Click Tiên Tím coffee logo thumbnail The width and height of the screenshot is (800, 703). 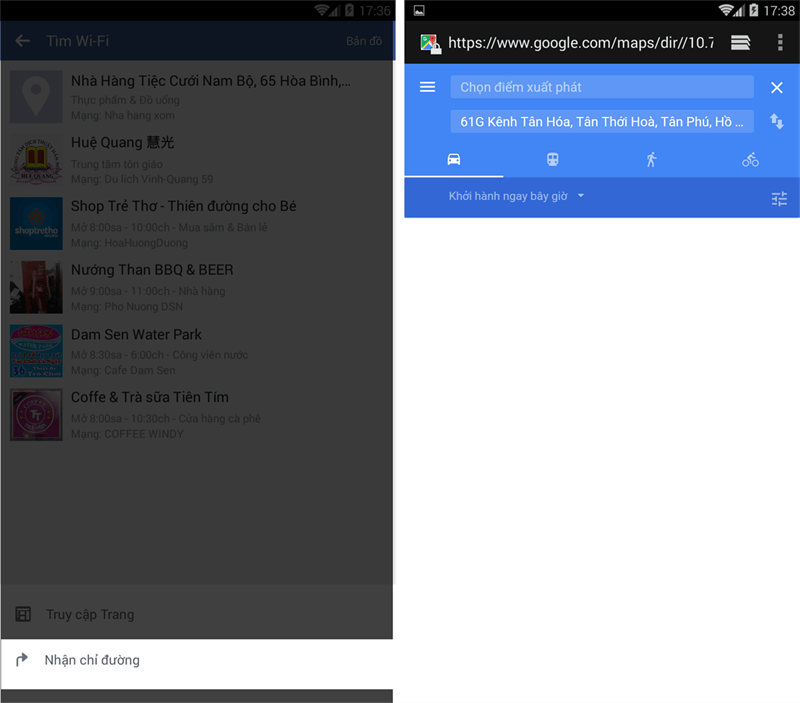pos(36,415)
